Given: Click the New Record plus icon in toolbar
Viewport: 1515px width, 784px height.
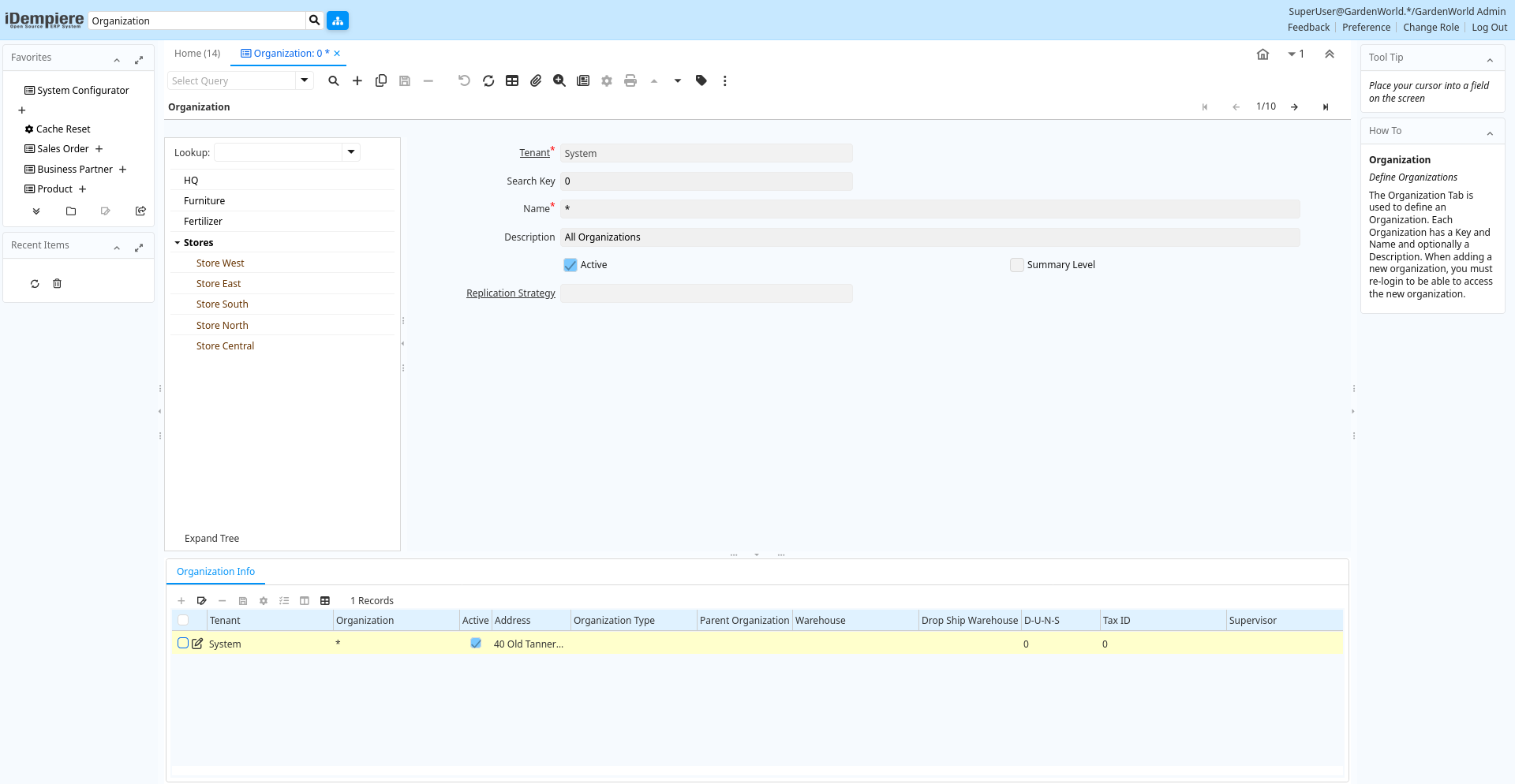Looking at the screenshot, I should [357, 80].
